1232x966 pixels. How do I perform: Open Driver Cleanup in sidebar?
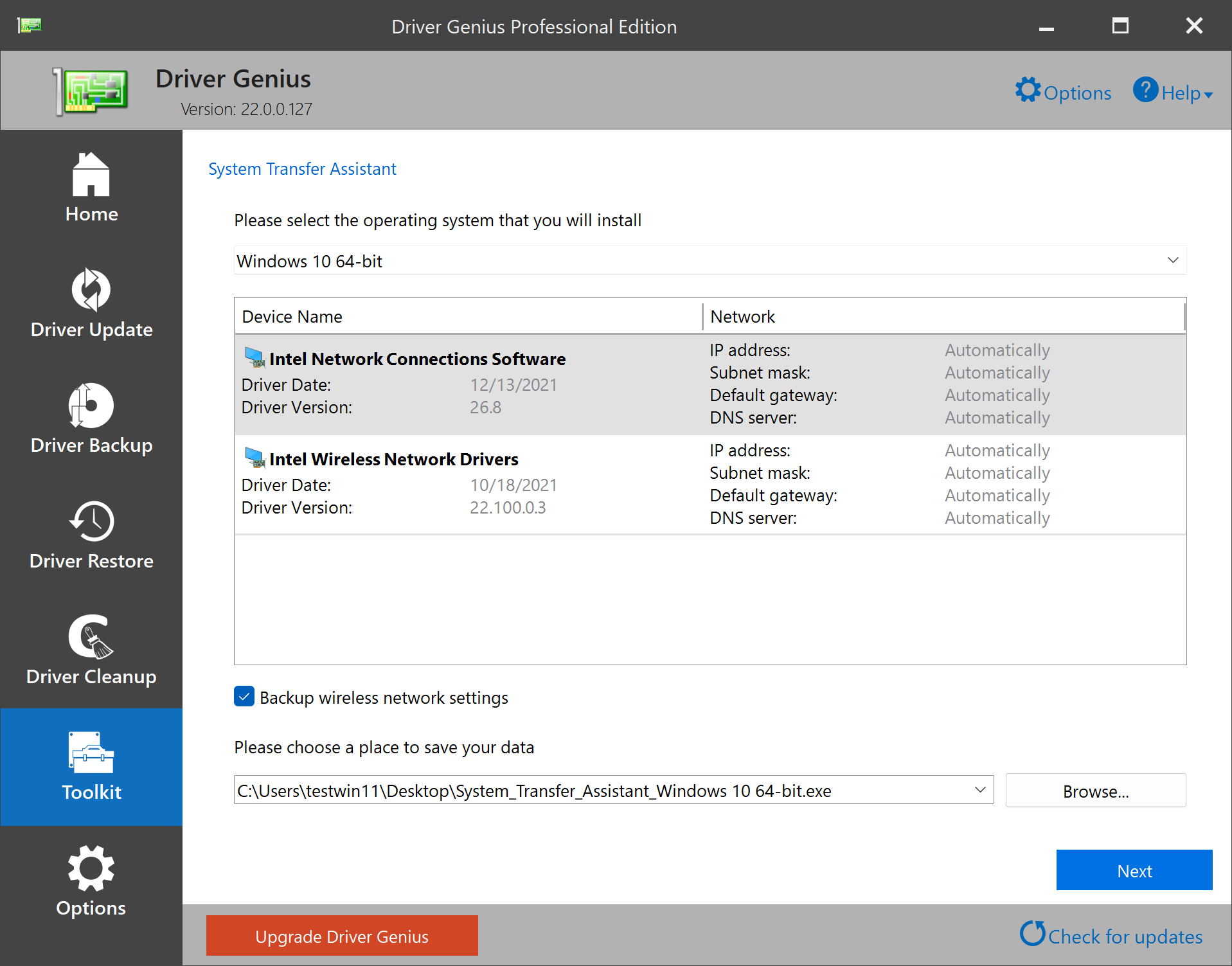91,650
